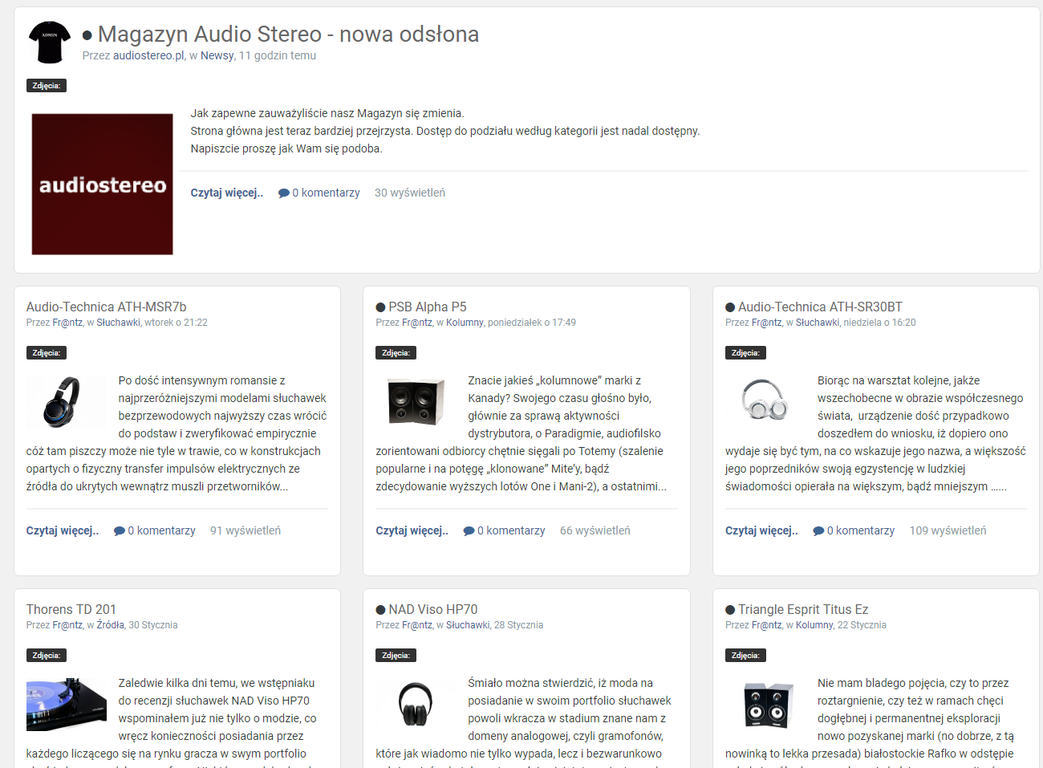This screenshot has height=768, width=1043.
Task: Click the '66 wyświetleń' view count
Action: [595, 531]
